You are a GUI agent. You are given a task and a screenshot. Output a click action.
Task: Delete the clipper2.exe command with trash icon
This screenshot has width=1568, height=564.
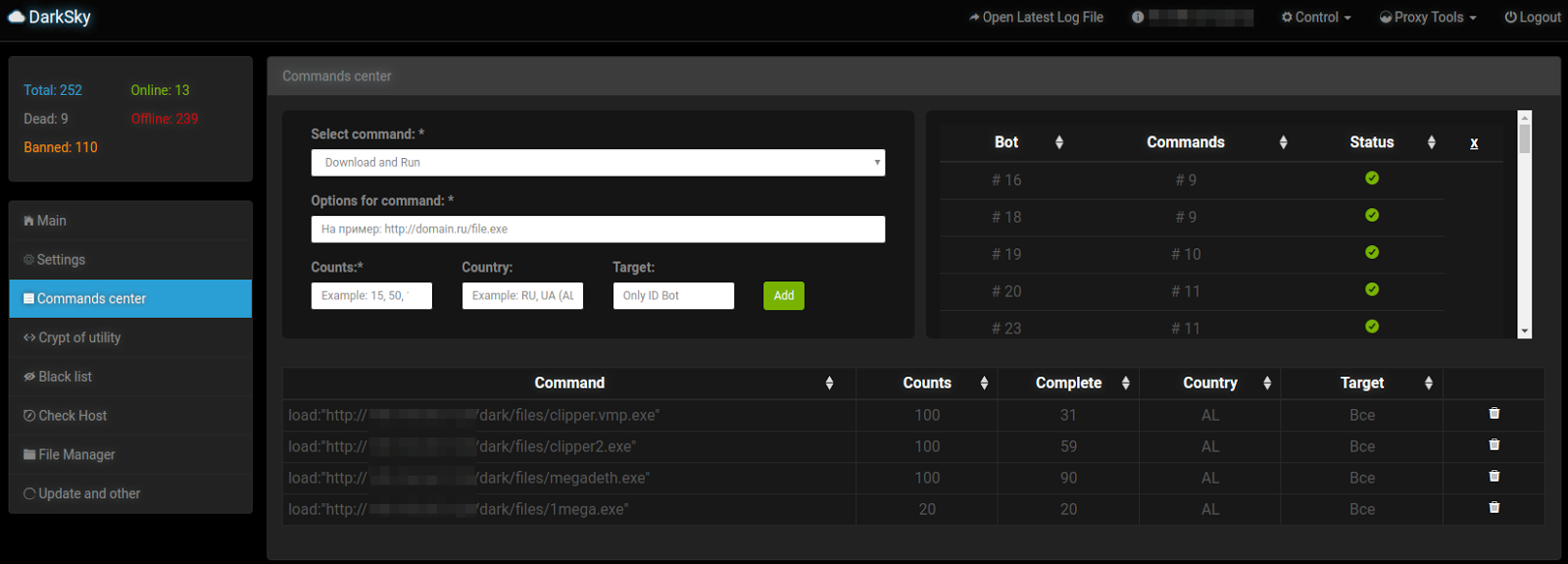(1494, 445)
